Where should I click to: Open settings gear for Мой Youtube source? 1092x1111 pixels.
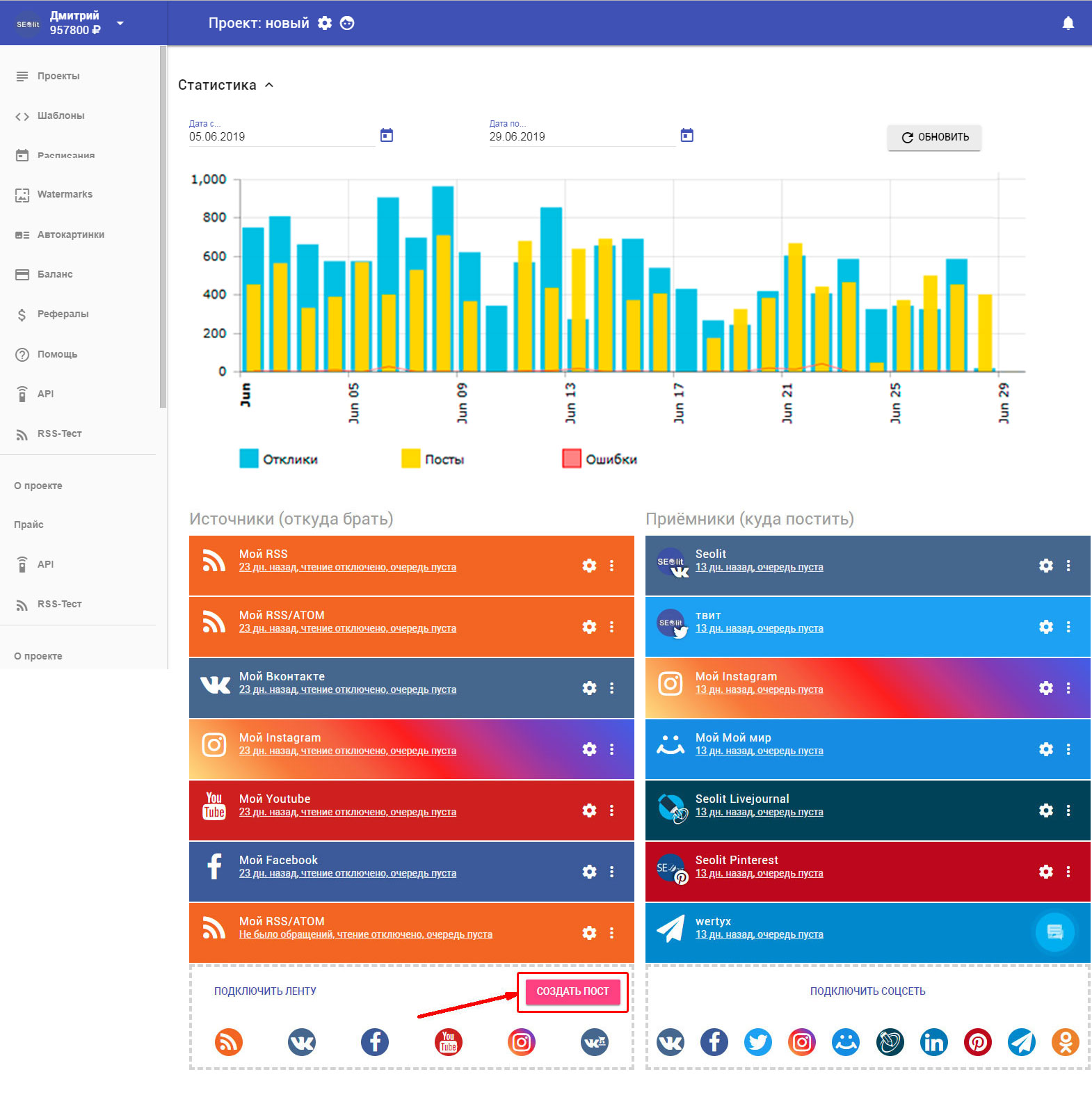tap(589, 810)
